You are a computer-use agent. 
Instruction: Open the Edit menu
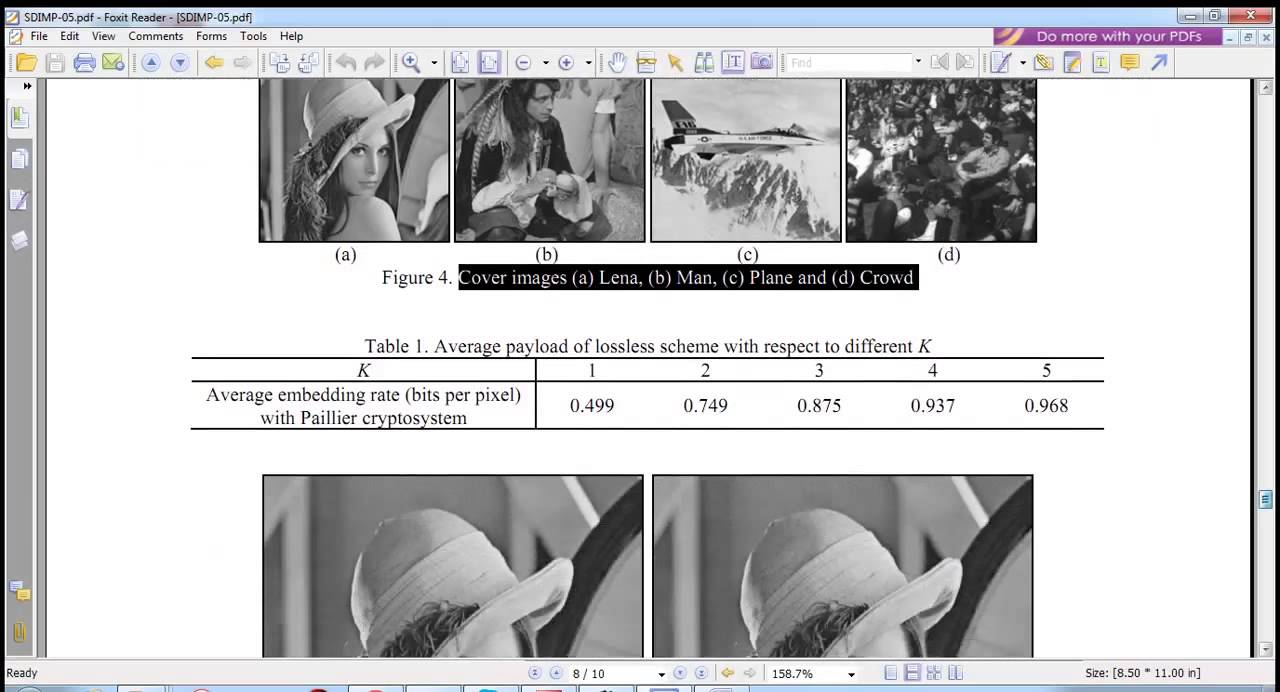(69, 36)
